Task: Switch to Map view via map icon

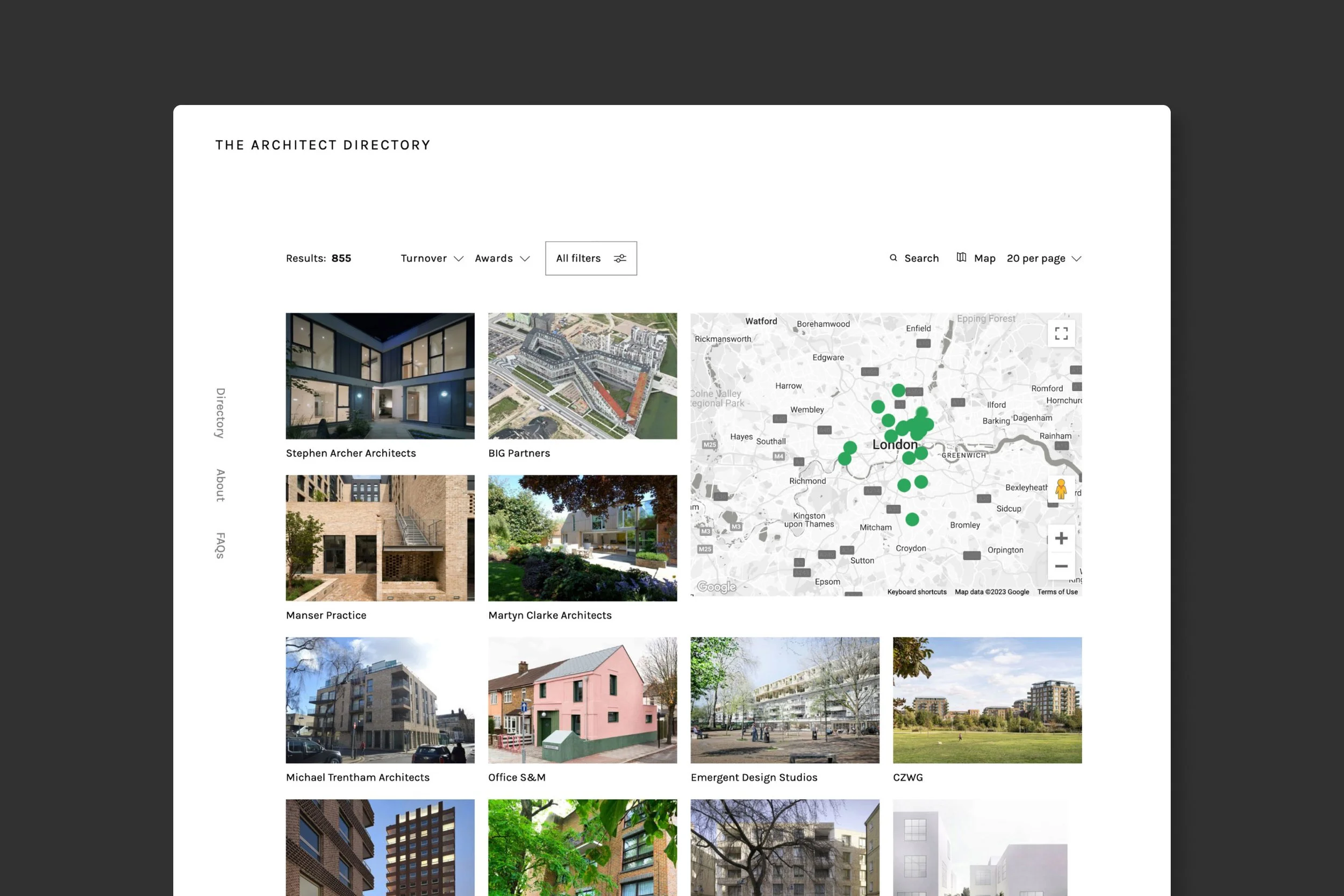Action: pyautogui.click(x=962, y=257)
